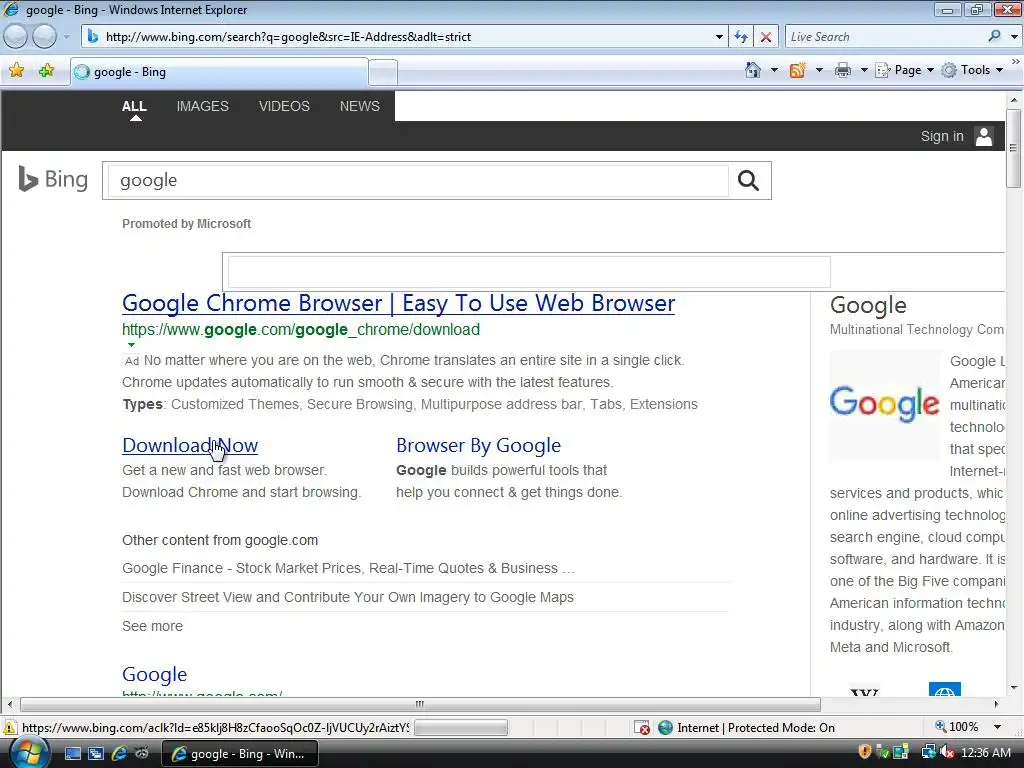Image resolution: width=1024 pixels, height=768 pixels.
Task: Click the Live Search magnifier icon
Action: (x=995, y=37)
